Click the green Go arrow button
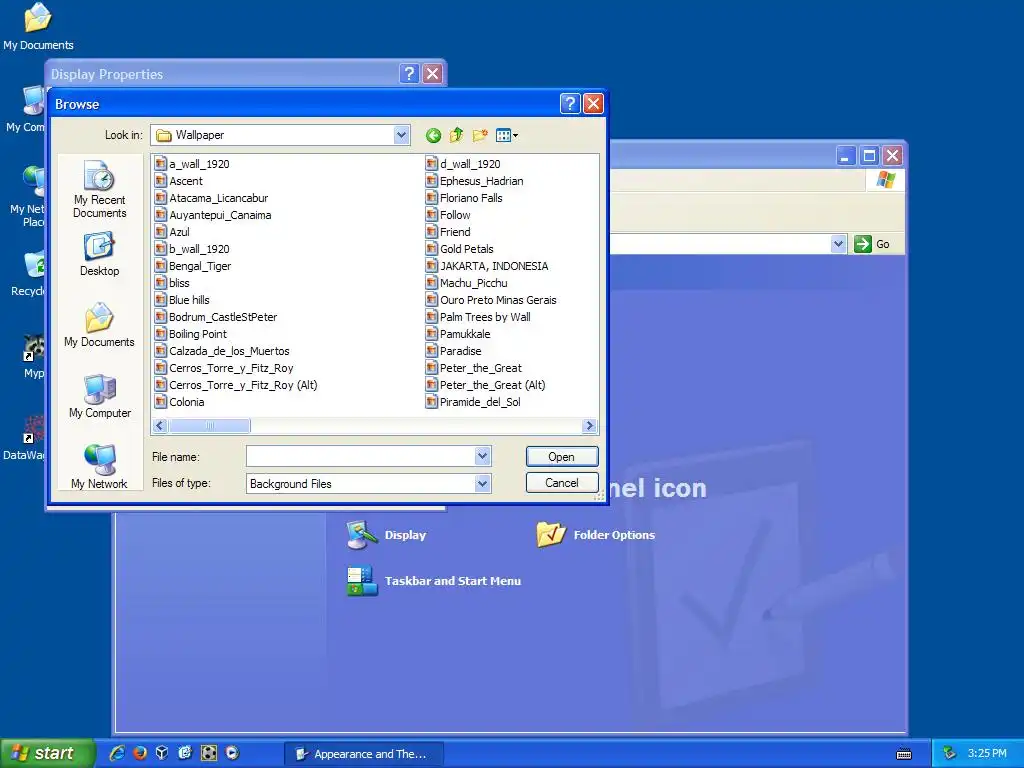Viewport: 1024px width, 768px height. point(863,244)
